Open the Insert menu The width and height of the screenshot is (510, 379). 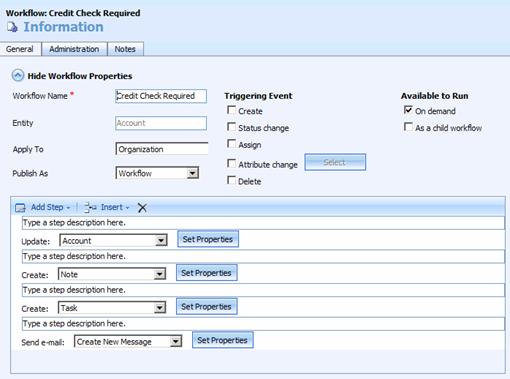[x=115, y=207]
